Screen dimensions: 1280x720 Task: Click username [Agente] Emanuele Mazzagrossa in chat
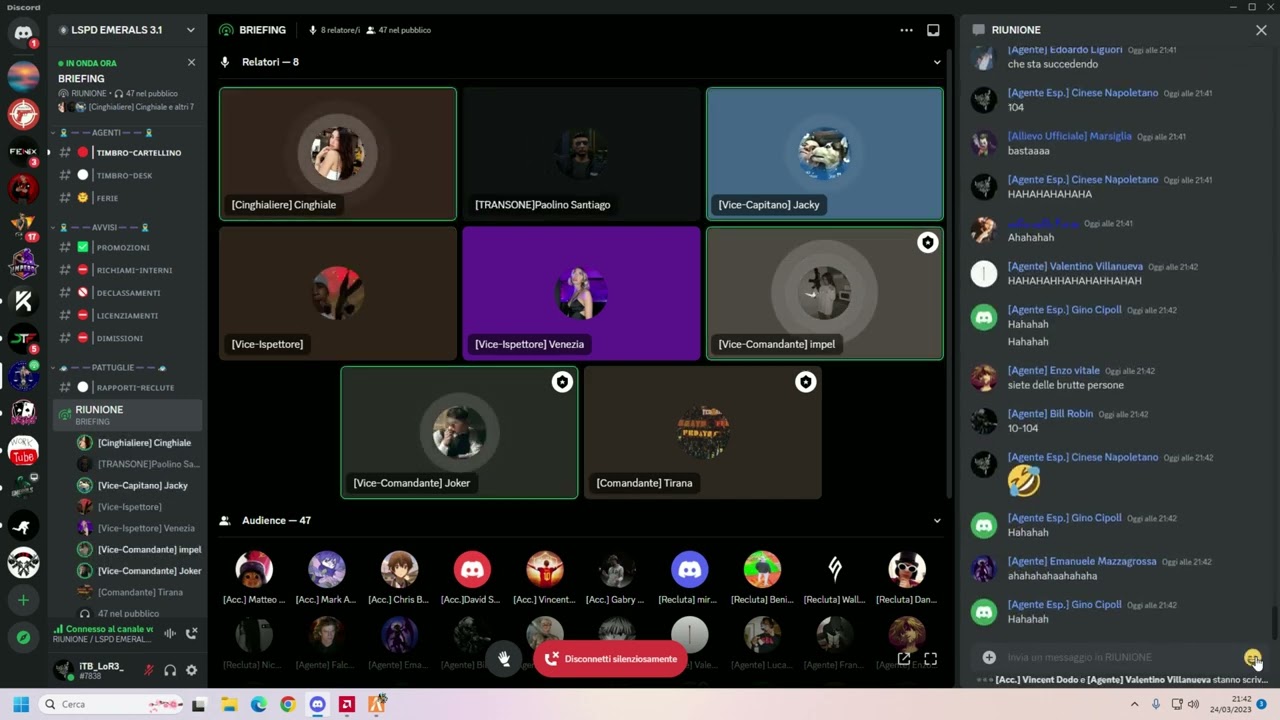[x=1082, y=562]
